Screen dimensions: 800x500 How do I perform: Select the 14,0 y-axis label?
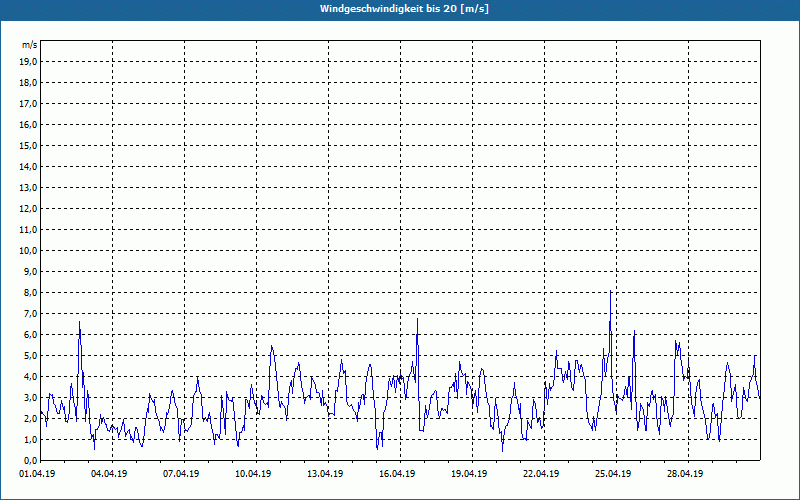[x=28, y=166]
